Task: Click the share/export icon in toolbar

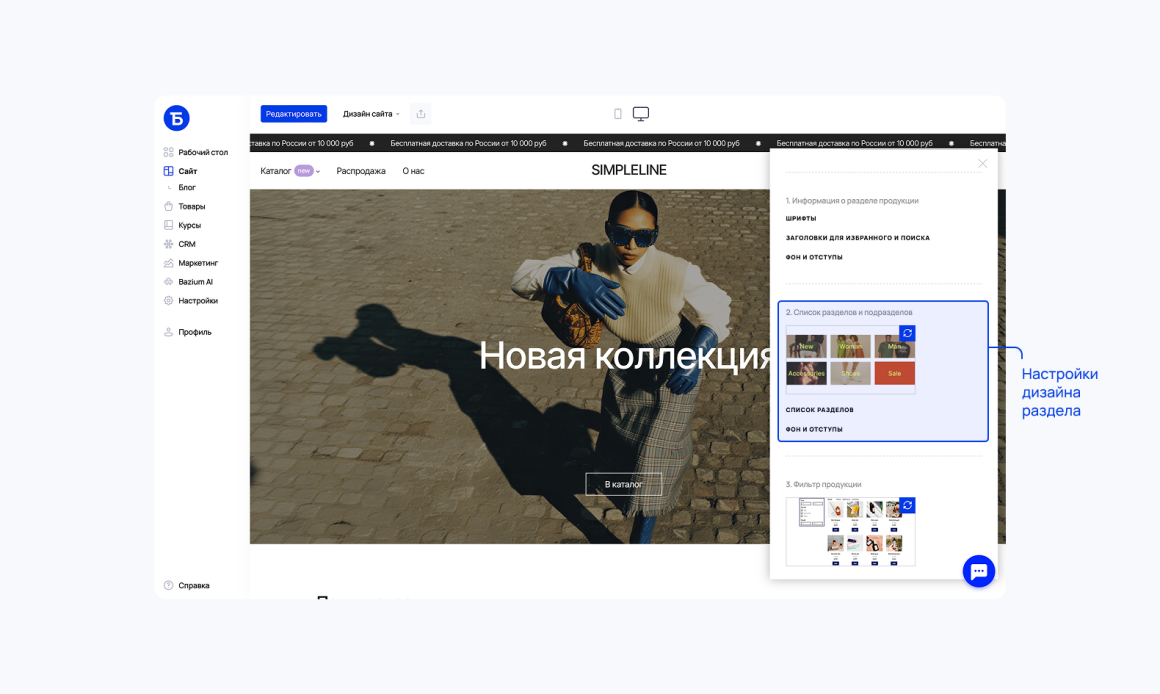Action: [420, 114]
